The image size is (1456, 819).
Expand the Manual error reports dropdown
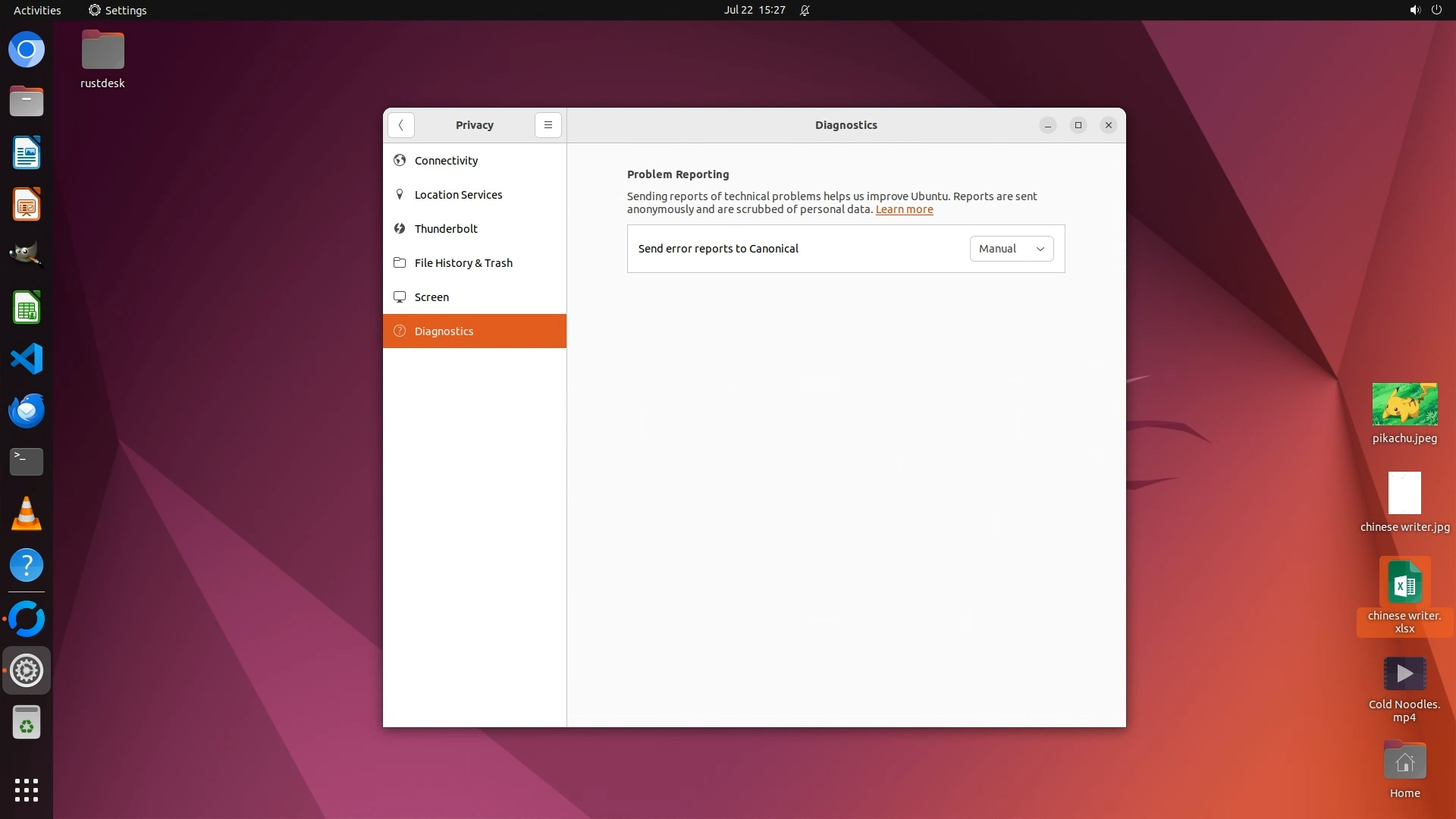tap(1011, 249)
